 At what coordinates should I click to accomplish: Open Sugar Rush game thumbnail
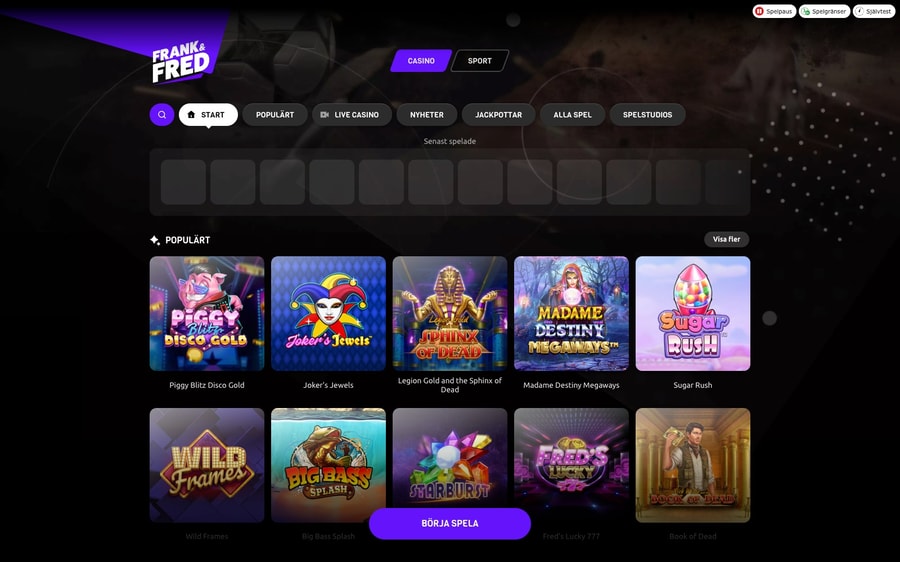click(693, 313)
